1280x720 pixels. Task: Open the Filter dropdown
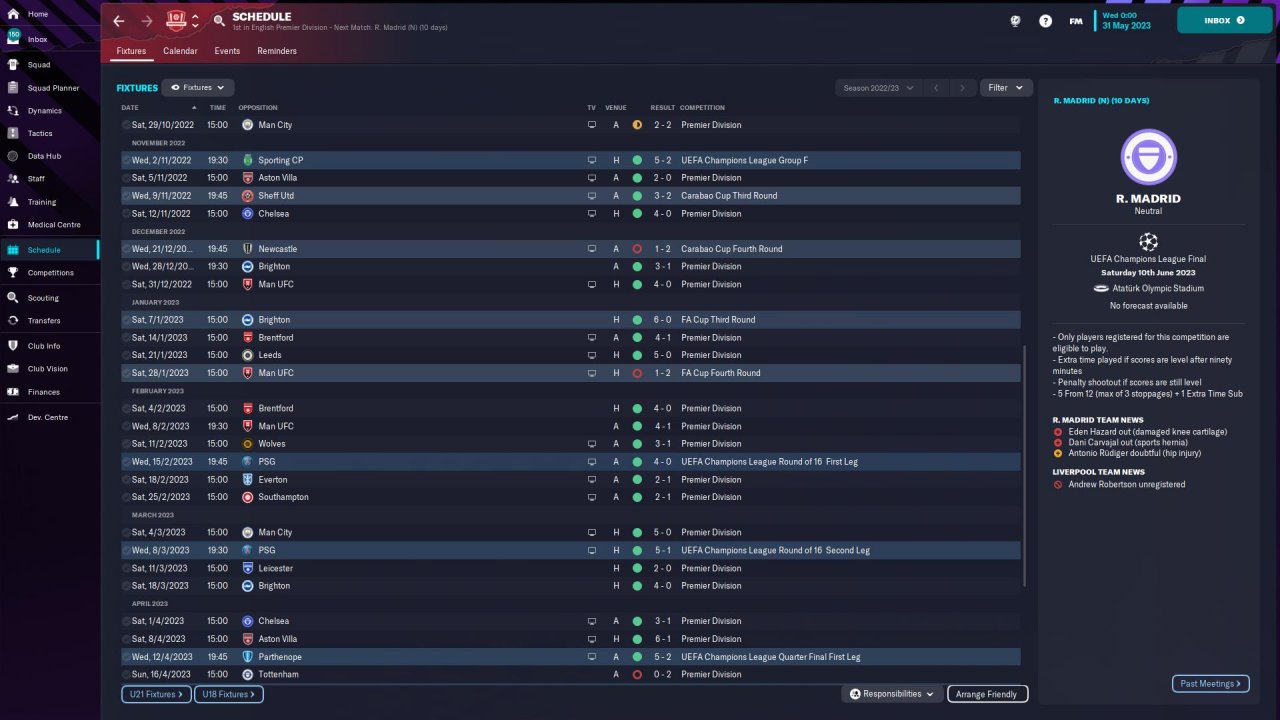pos(1006,88)
